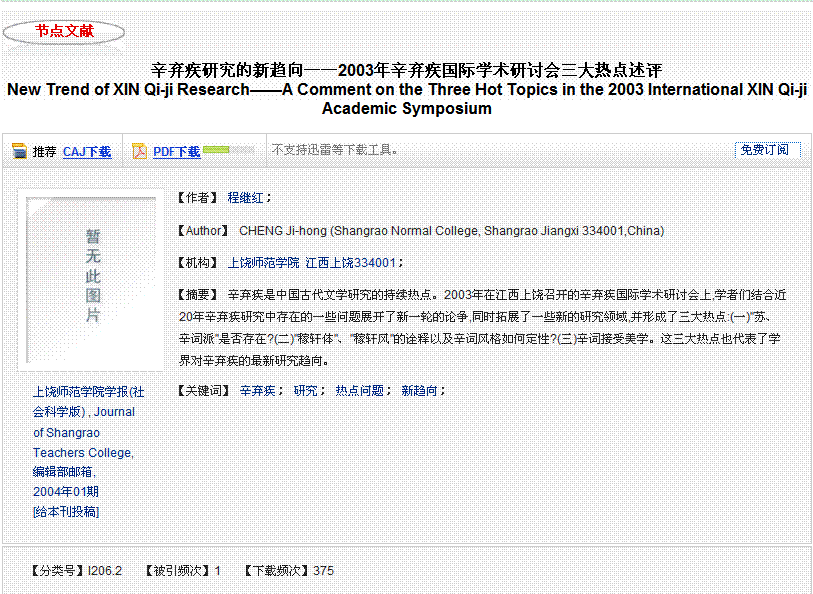Click the journal cover placeholder image
Screen dimensions: 813x594
click(92, 277)
